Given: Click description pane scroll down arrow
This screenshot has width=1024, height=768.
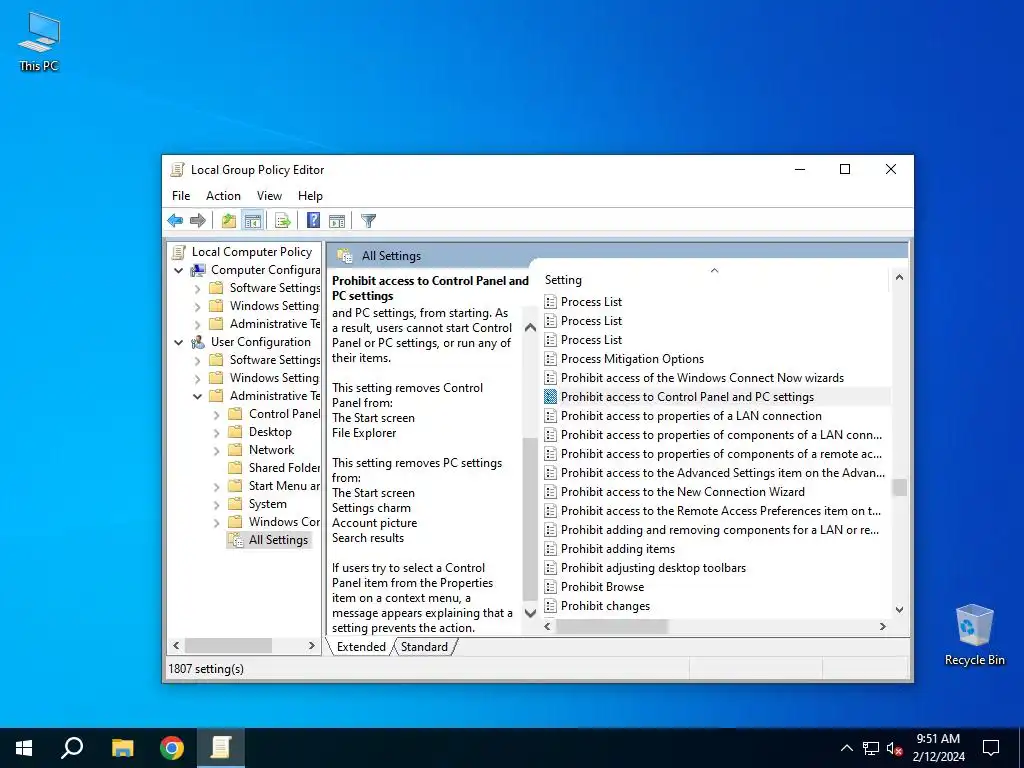Looking at the screenshot, I should 530,613.
